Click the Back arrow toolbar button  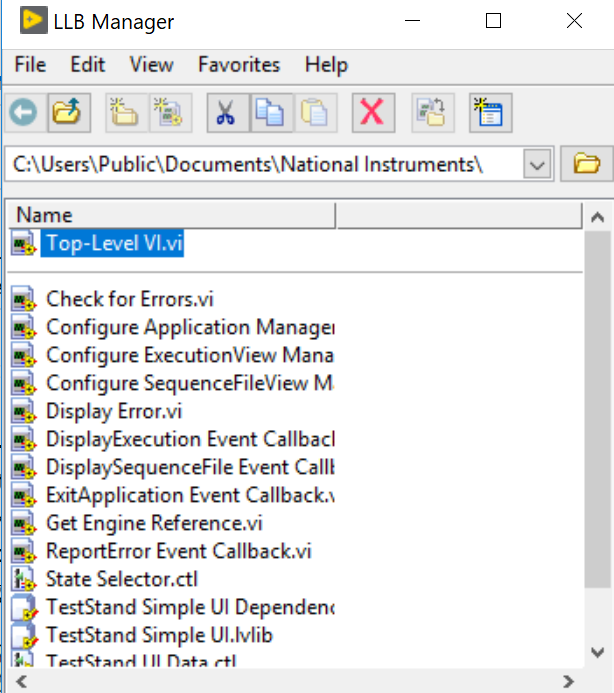click(25, 113)
